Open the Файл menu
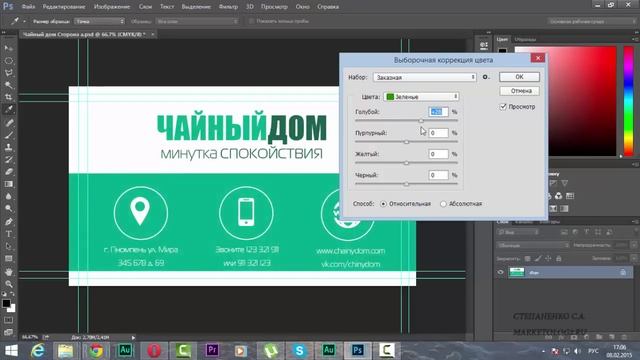The width and height of the screenshot is (640, 360). click(28, 7)
